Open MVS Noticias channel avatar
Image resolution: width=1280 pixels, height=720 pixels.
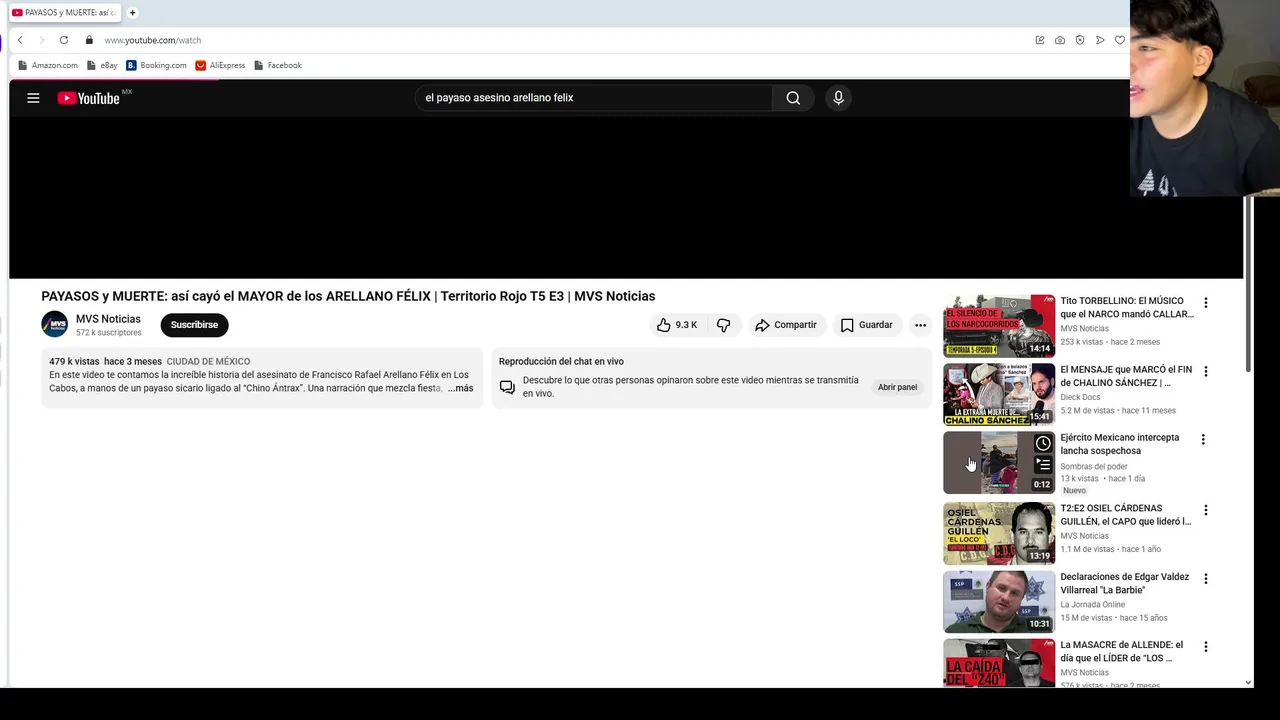pos(54,324)
